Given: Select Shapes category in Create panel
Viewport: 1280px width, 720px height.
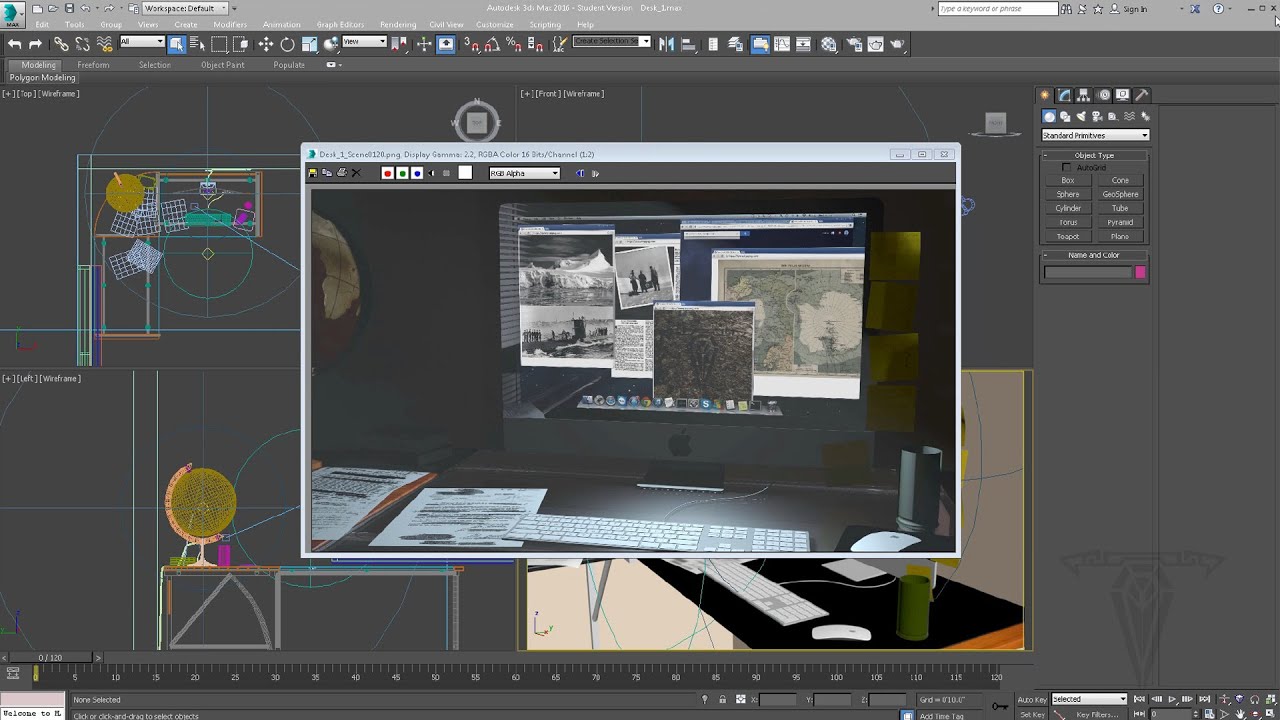Looking at the screenshot, I should pos(1065,117).
